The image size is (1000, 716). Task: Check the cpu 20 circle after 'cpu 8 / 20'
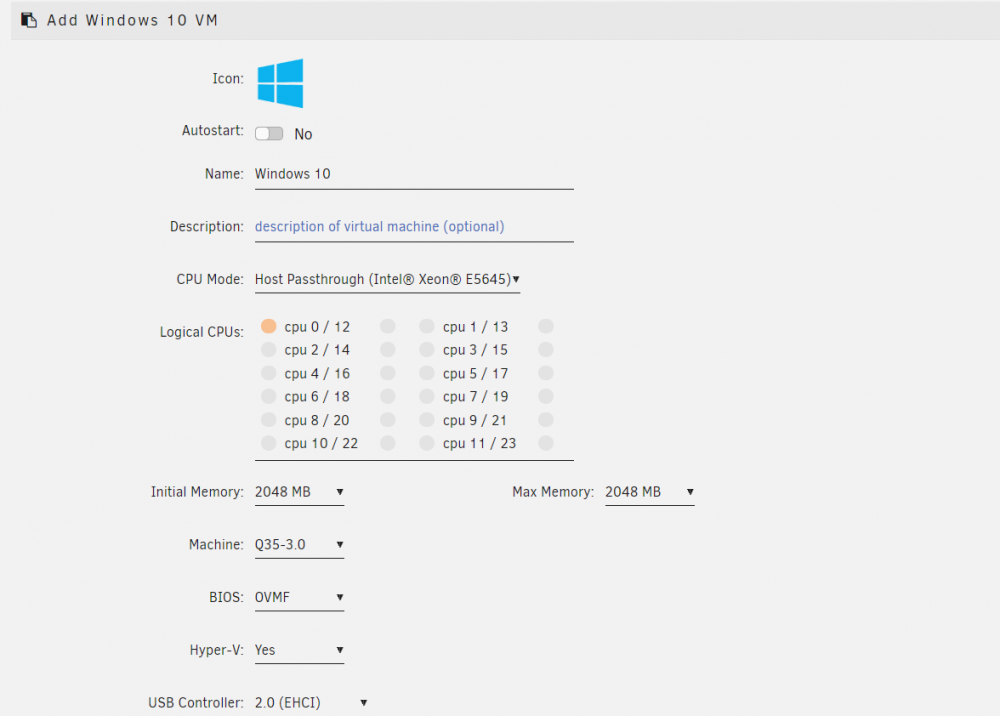point(388,420)
